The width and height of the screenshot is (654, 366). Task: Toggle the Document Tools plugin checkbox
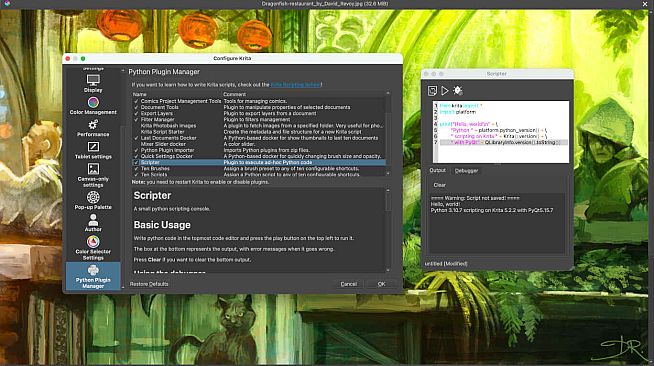tap(136, 108)
